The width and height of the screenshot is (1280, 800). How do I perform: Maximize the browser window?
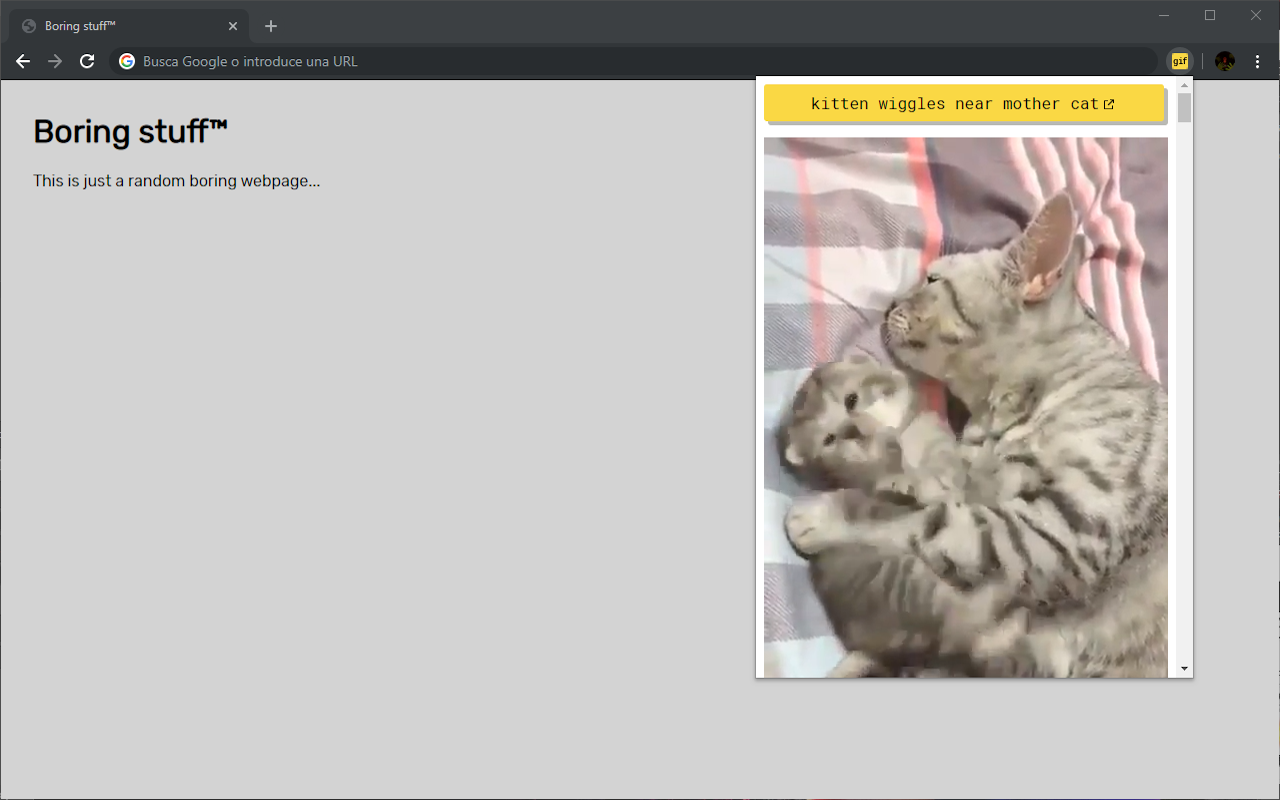point(1210,15)
